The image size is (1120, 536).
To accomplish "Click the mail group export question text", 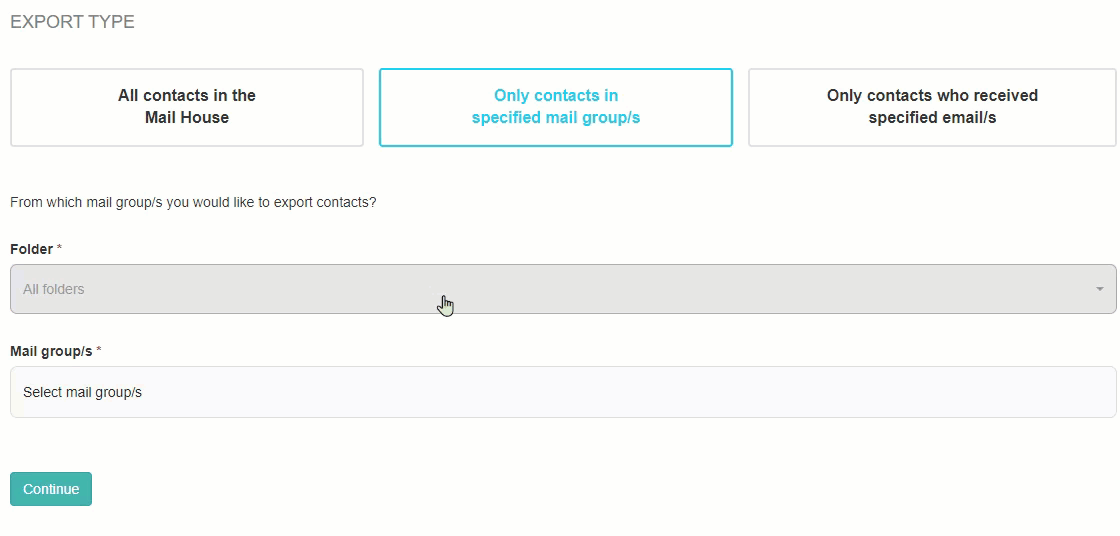I will coord(193,202).
